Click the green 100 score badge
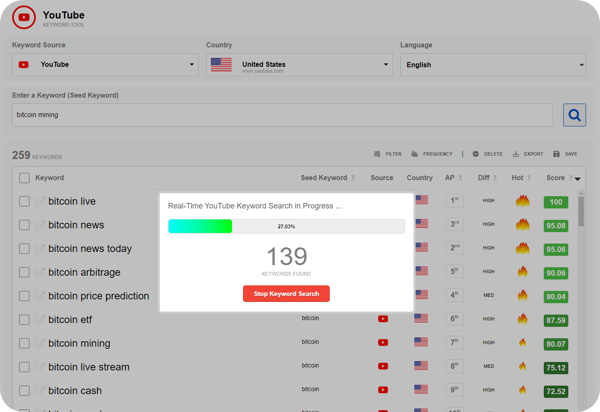This screenshot has width=600, height=412. pos(556,202)
